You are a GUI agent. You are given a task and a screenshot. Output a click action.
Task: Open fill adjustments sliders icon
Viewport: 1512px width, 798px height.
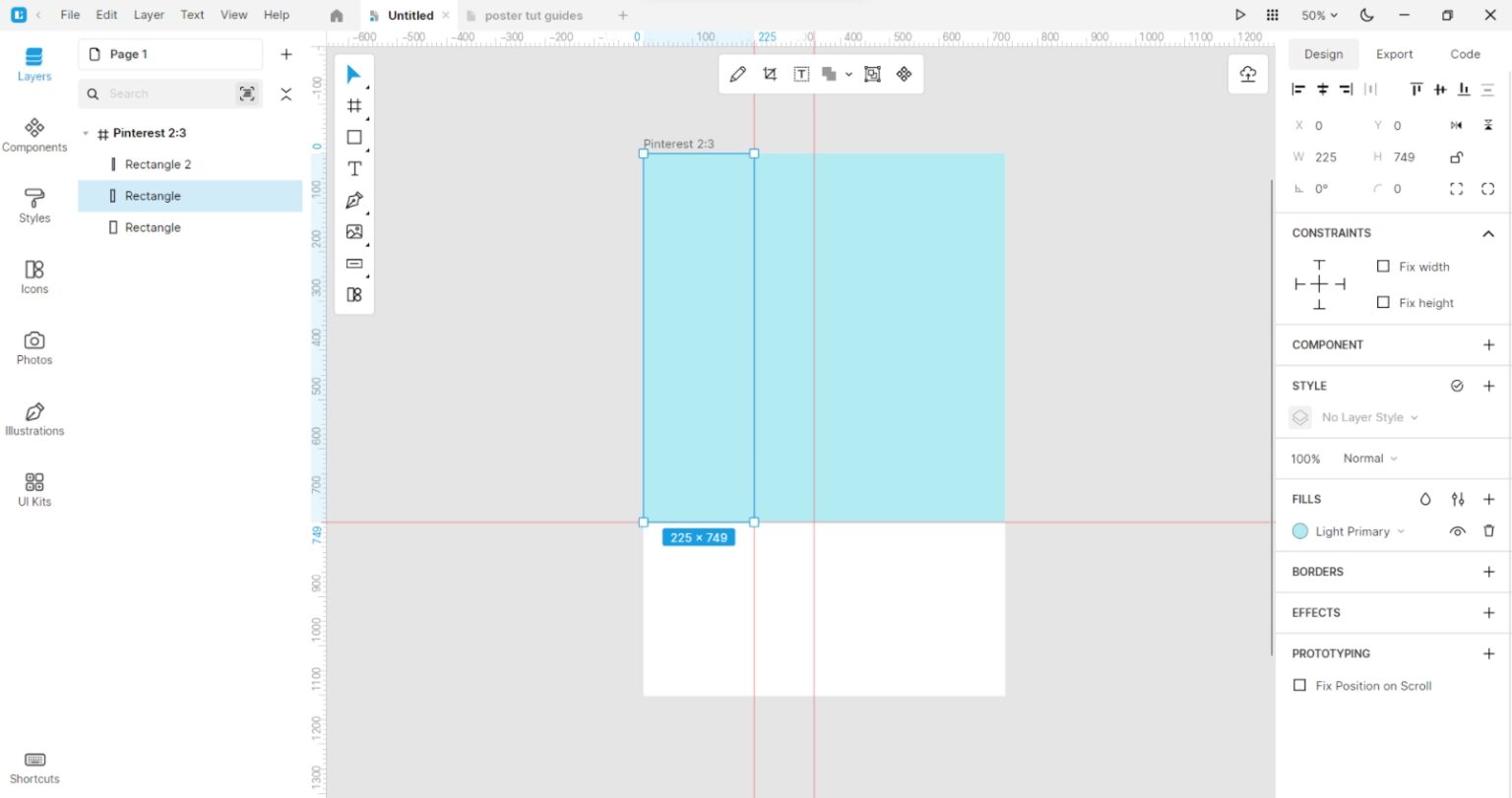[1458, 500]
